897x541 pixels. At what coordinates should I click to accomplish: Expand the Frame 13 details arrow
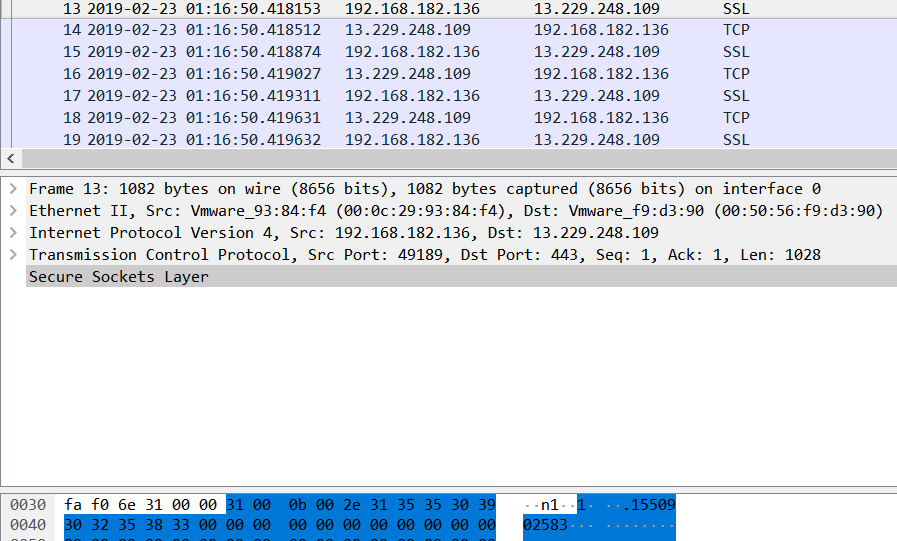(x=12, y=189)
